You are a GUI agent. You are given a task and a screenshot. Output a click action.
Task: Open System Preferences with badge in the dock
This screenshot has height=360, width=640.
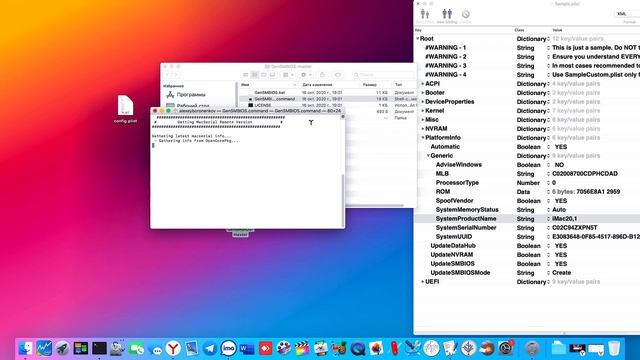505,348
